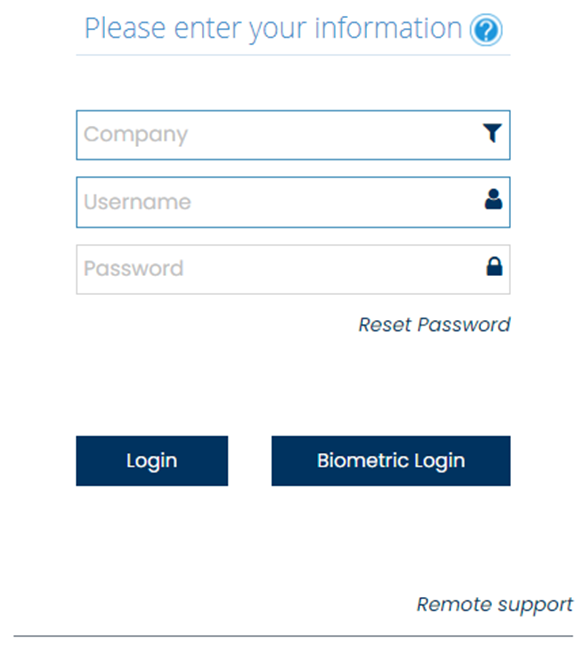The height and width of the screenshot is (649, 588).
Task: Click the Login button
Action: click(152, 461)
